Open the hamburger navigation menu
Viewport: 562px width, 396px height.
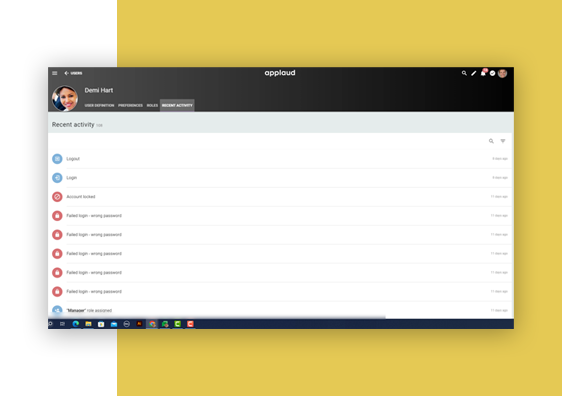click(54, 73)
